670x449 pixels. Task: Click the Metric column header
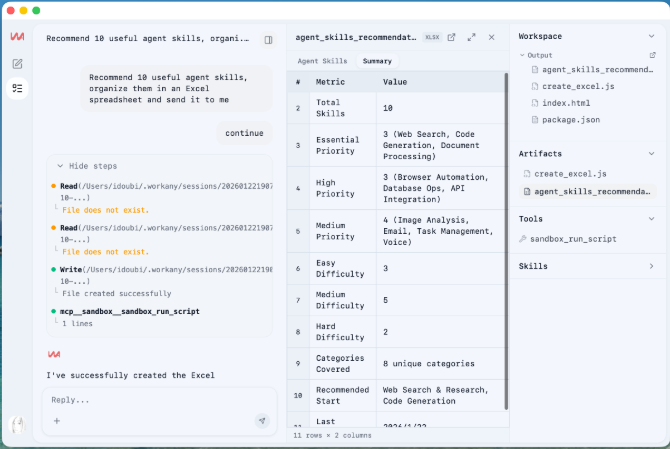click(343, 82)
